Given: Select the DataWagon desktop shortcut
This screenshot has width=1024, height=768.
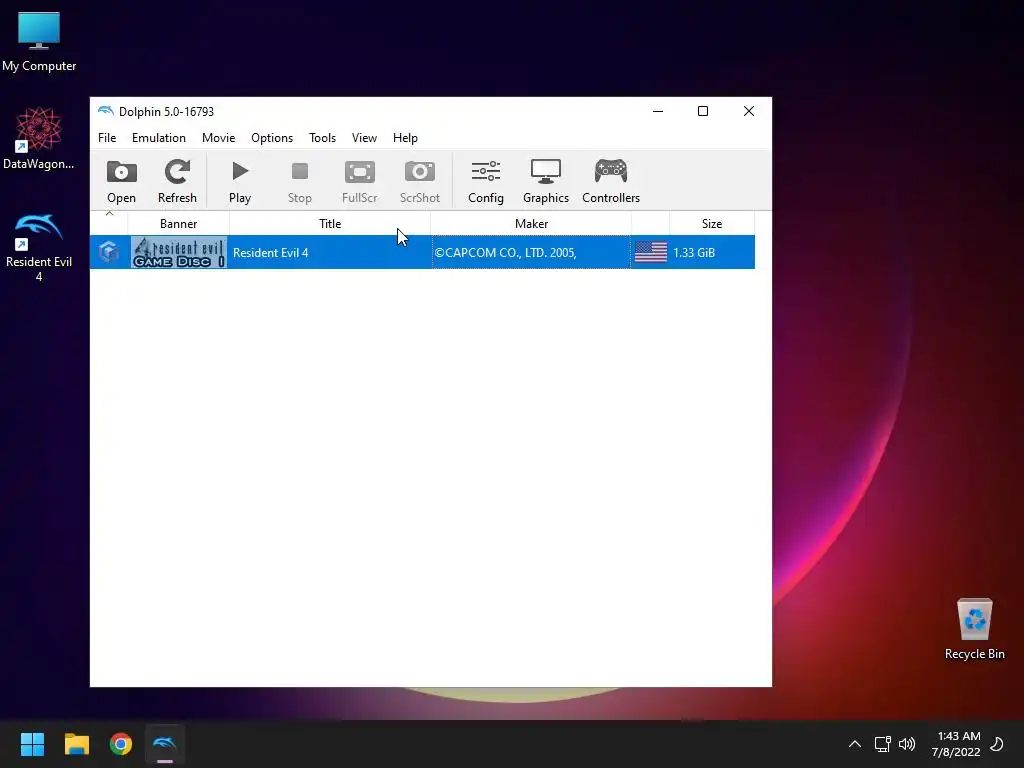Looking at the screenshot, I should coord(39,139).
